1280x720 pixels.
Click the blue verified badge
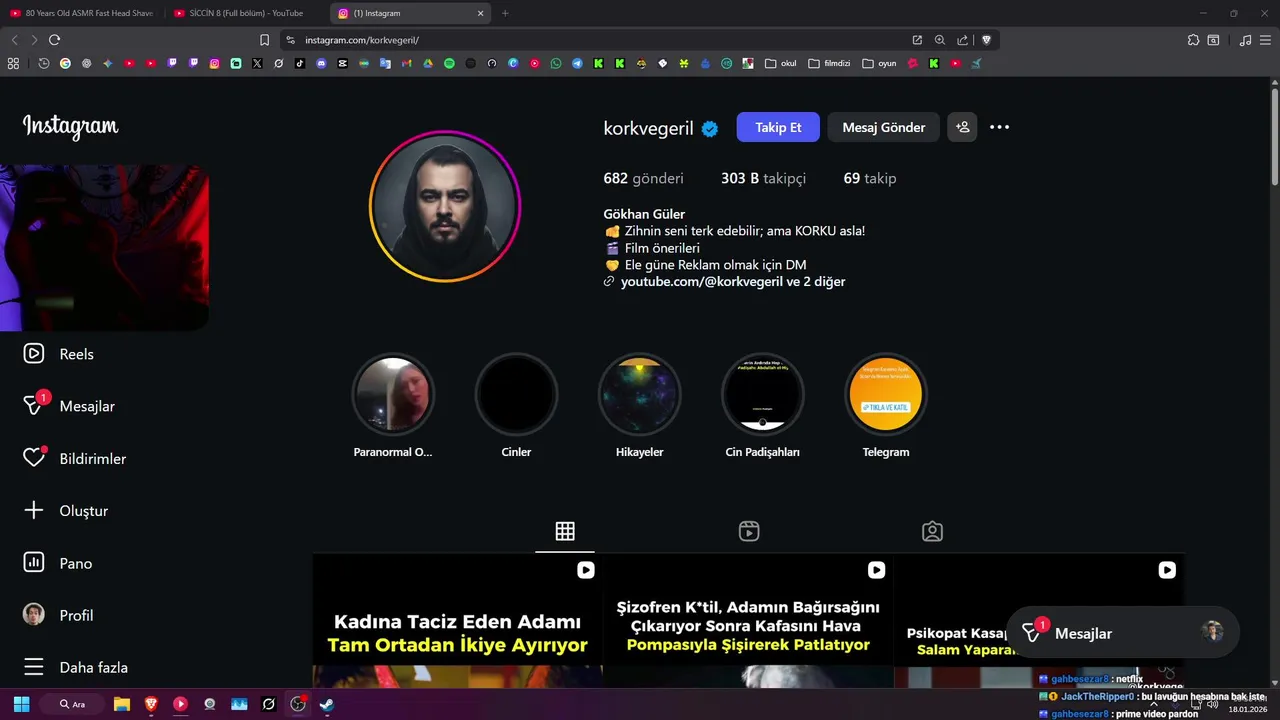[x=710, y=128]
